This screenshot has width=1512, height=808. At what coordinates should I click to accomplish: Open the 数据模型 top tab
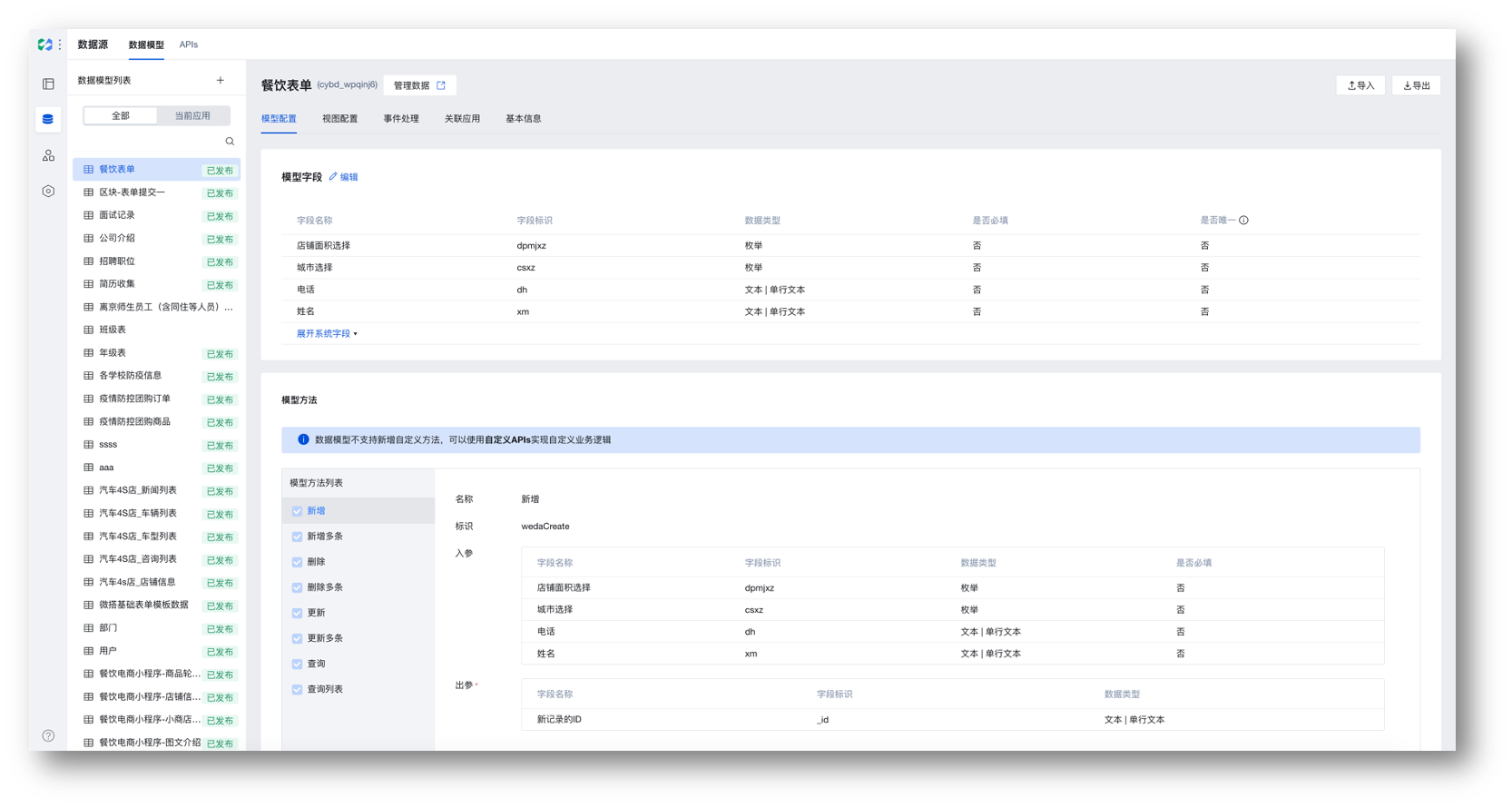coord(146,44)
